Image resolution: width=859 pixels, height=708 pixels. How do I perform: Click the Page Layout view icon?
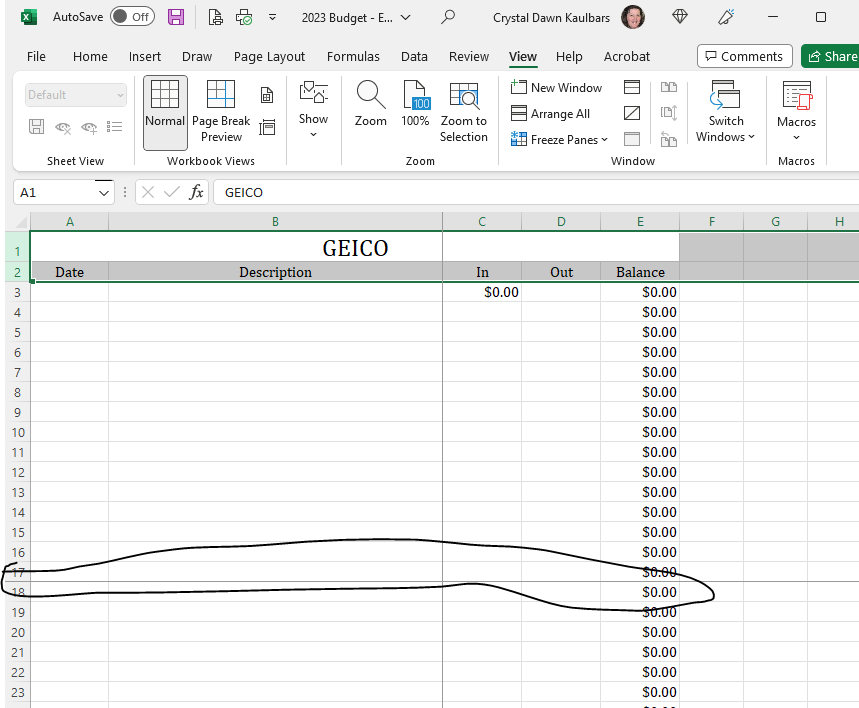[267, 95]
